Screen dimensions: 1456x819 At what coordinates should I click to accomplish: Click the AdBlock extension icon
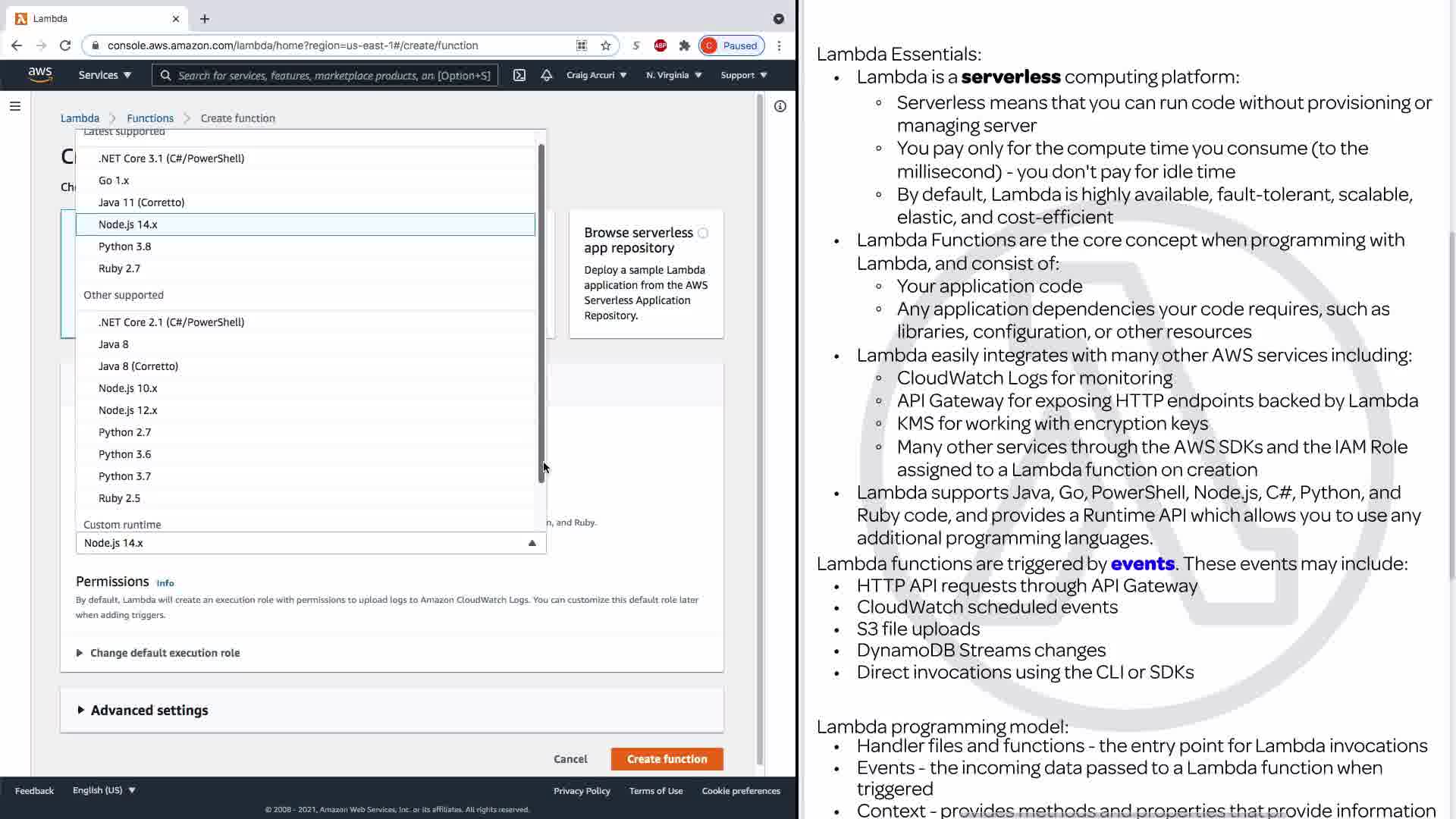tap(661, 45)
